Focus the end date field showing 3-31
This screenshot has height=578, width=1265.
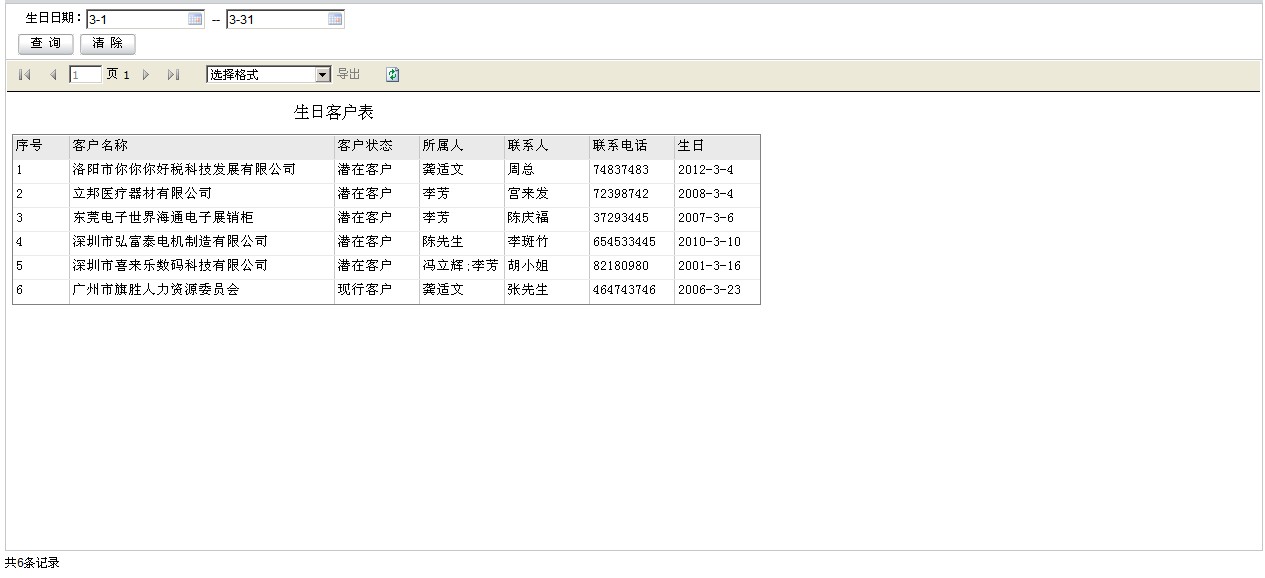(x=276, y=19)
